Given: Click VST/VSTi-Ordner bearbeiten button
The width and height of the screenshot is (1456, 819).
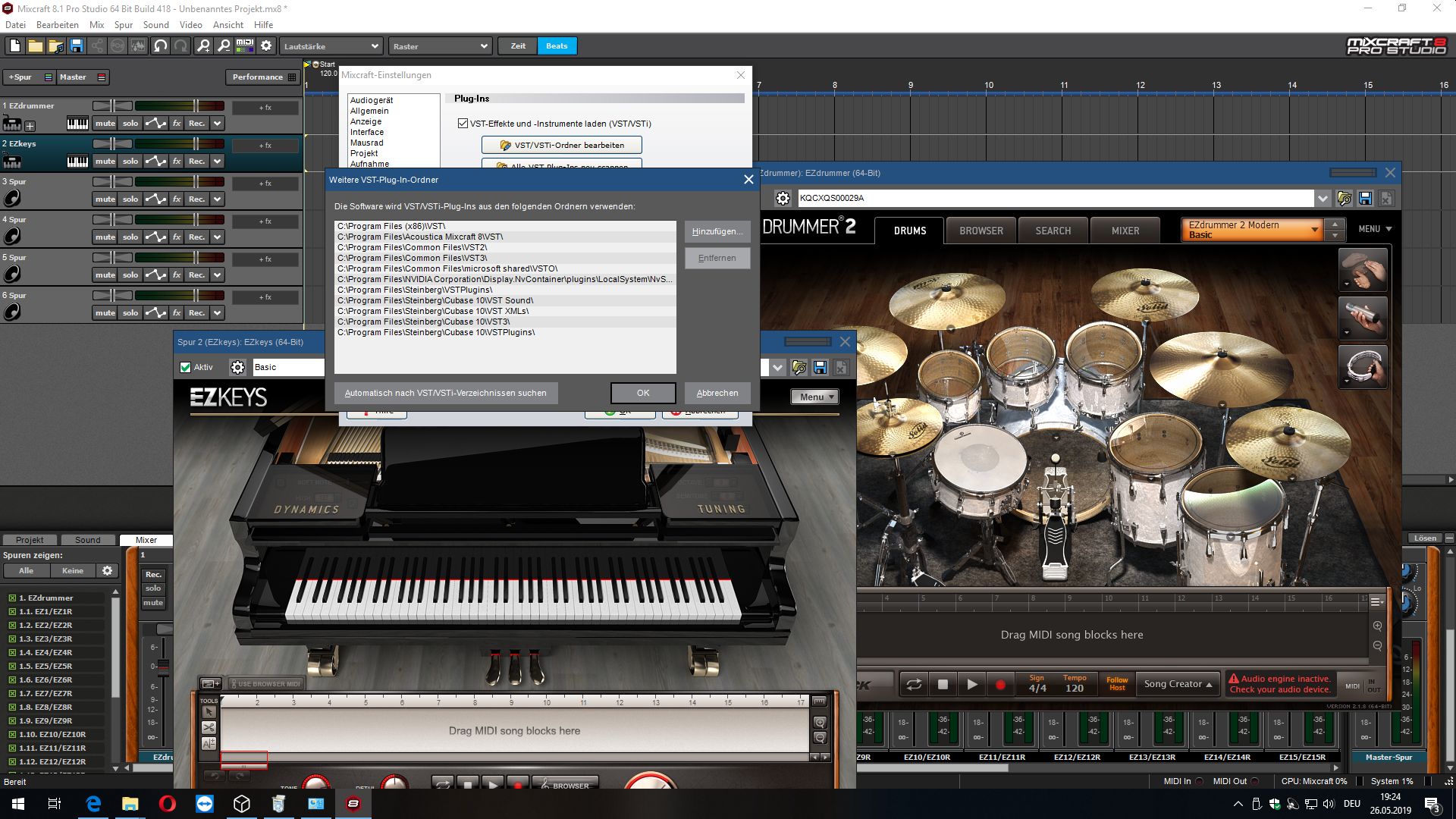Looking at the screenshot, I should point(562,145).
